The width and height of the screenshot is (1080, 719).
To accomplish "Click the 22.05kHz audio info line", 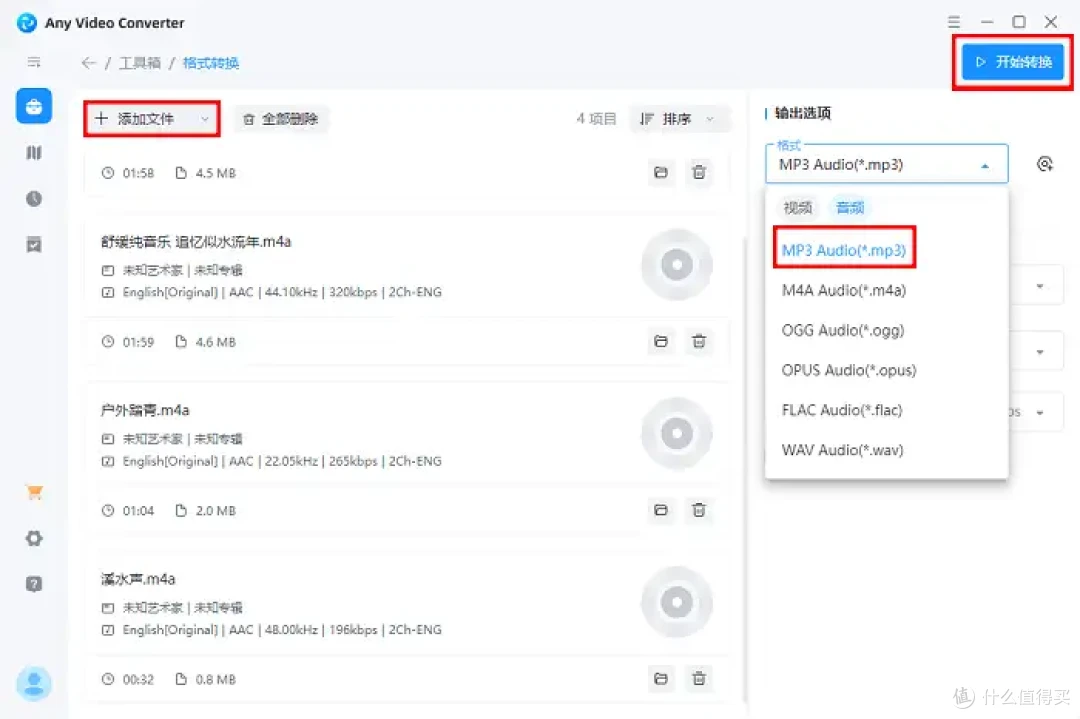I will point(282,461).
